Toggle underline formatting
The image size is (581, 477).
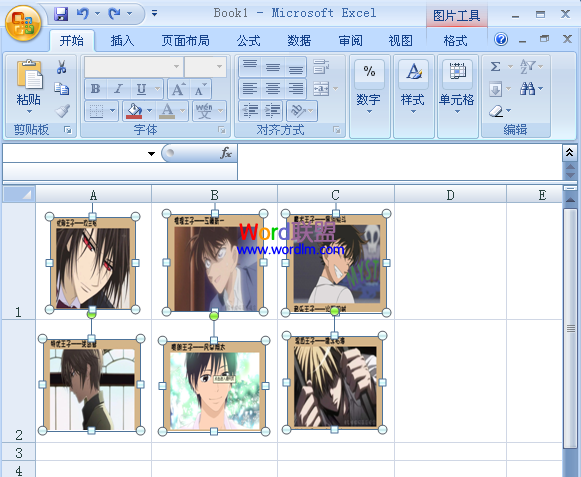[141, 89]
